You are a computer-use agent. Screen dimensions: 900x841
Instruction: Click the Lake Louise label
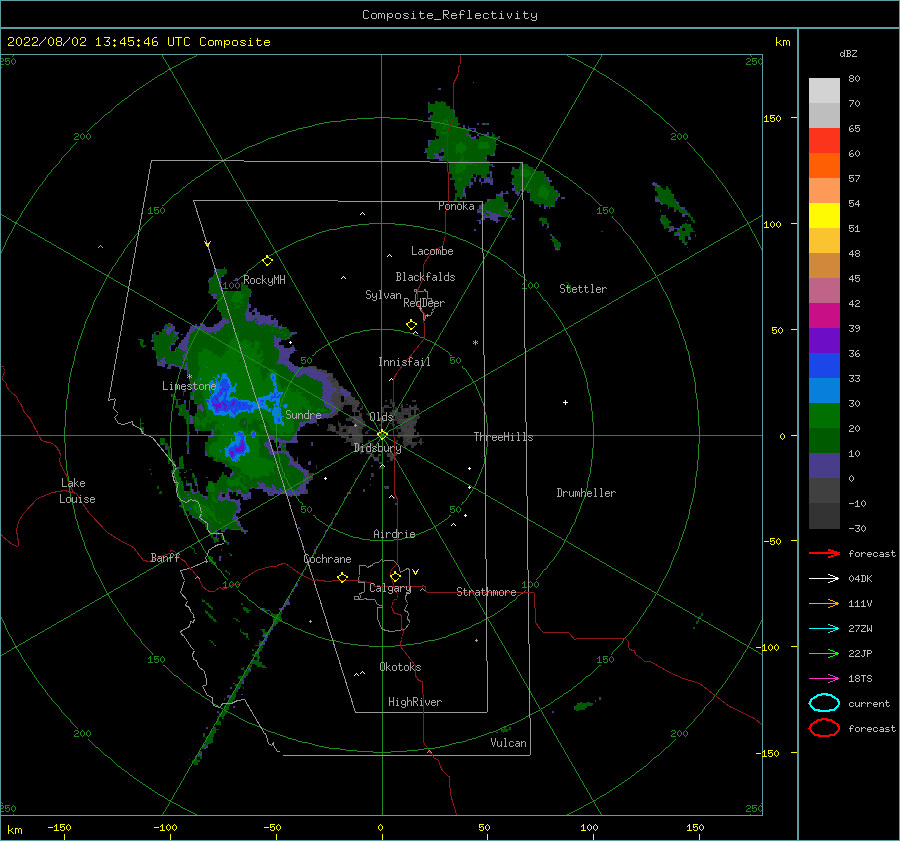coord(77,491)
